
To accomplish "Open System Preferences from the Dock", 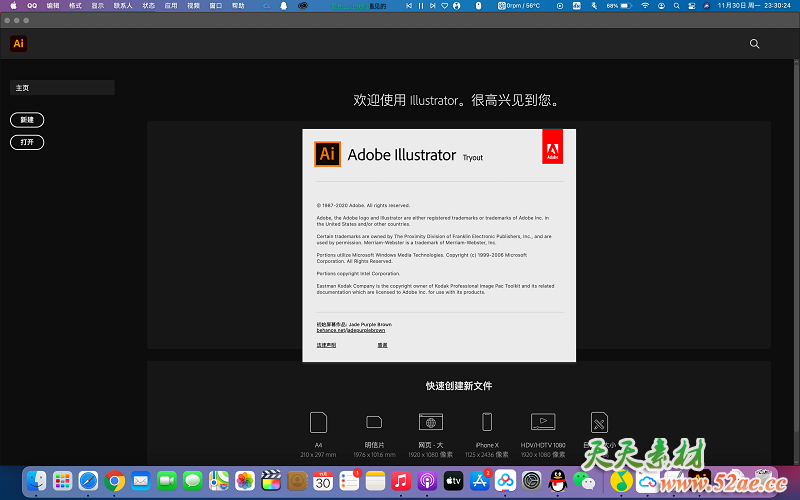I will 531,481.
